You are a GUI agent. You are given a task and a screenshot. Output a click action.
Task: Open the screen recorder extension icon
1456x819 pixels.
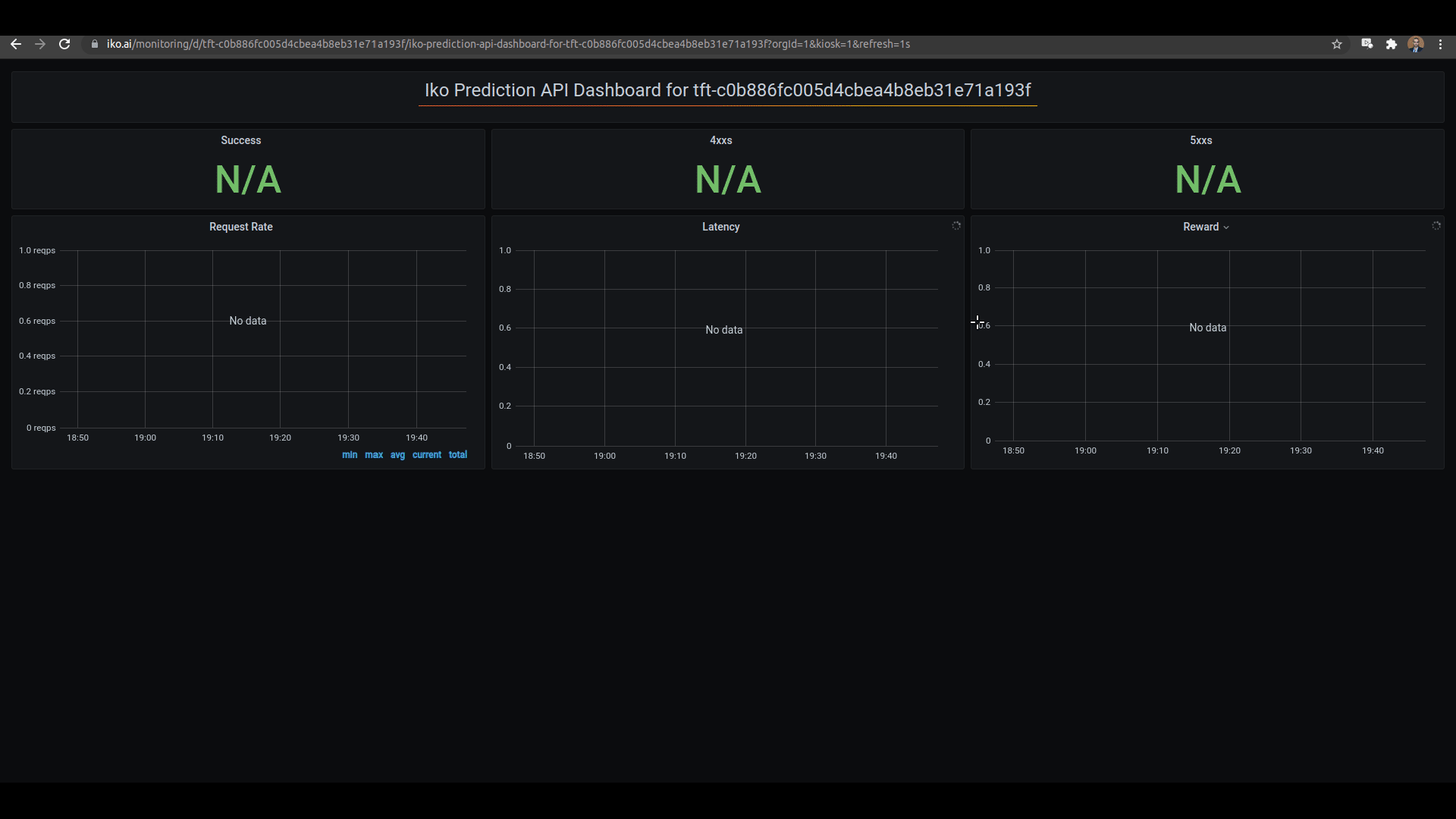click(x=1367, y=44)
